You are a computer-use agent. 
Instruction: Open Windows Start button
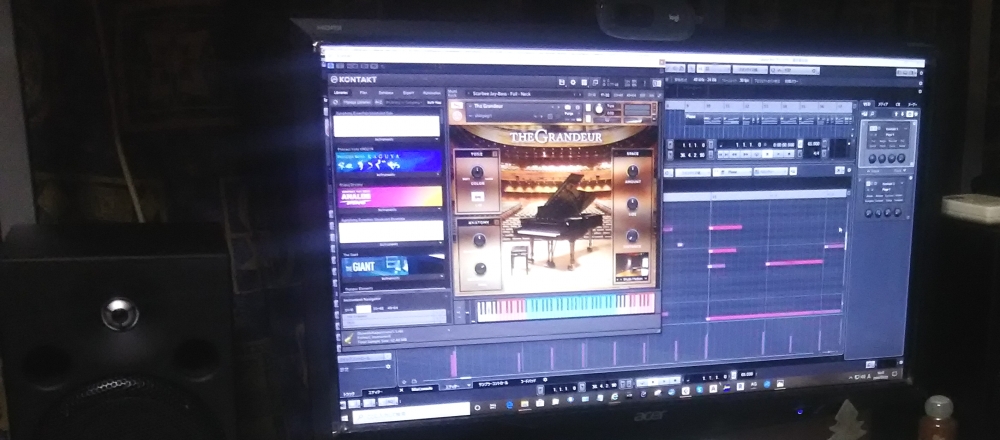(344, 418)
